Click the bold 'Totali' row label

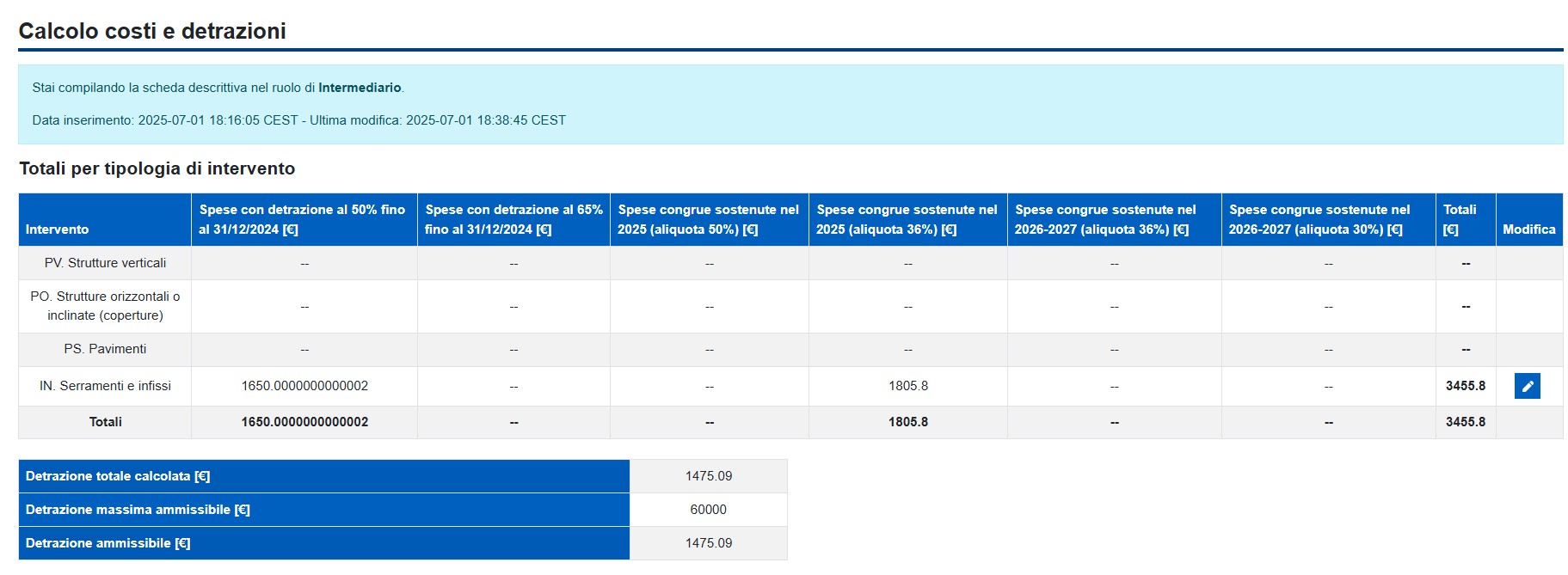(105, 422)
